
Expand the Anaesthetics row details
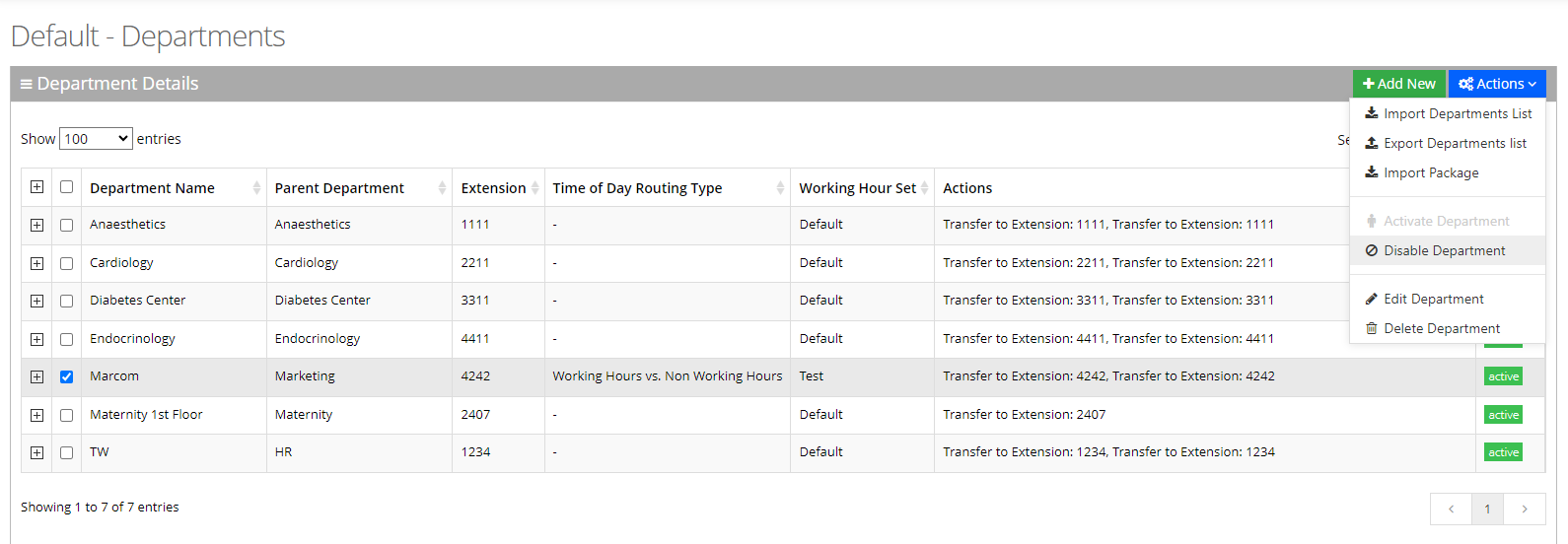[36, 225]
